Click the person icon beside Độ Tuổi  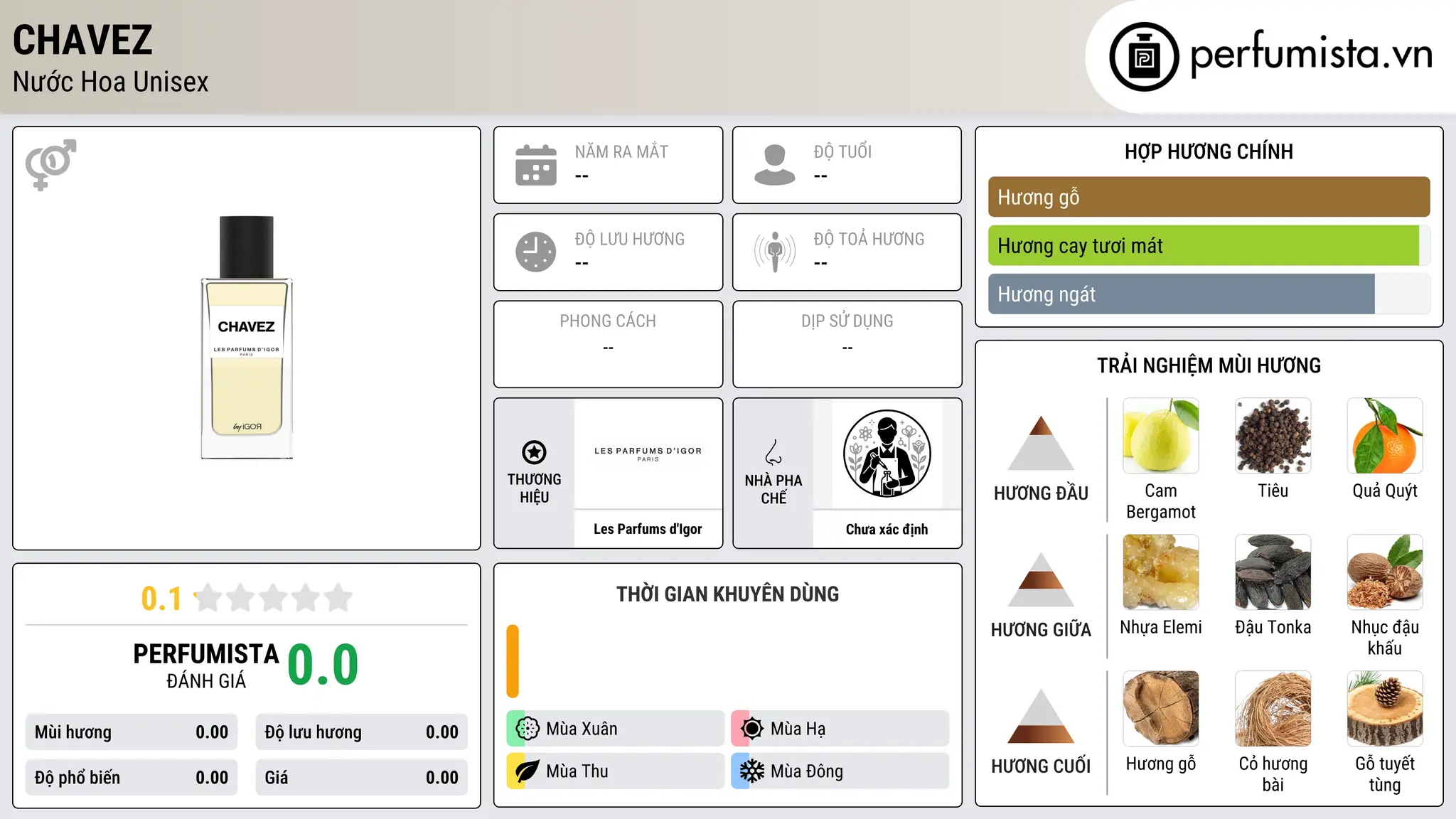coord(775,165)
